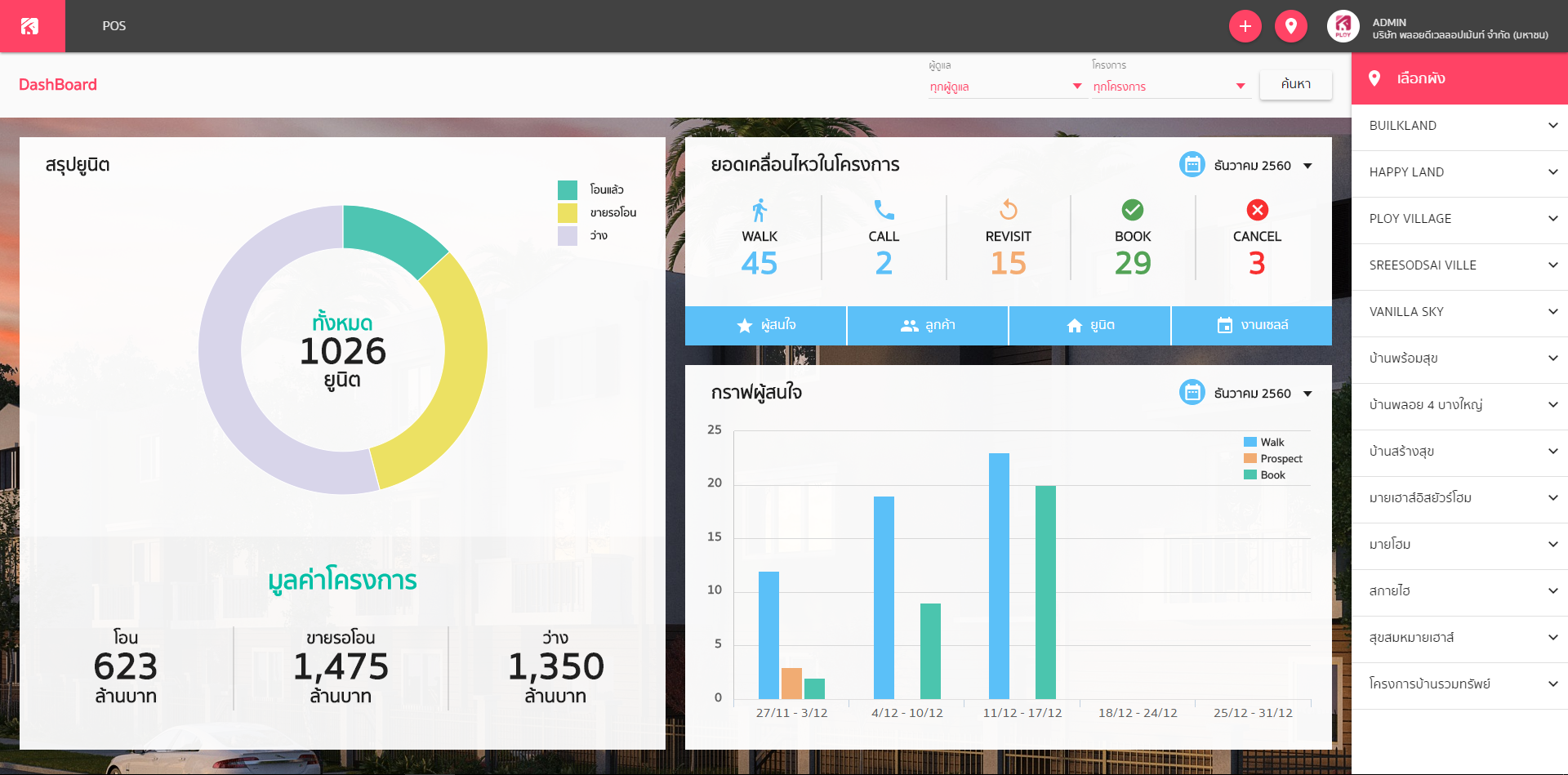Open the ผู้สนใจ star tab
Screen dimensions: 1568x775
point(765,326)
